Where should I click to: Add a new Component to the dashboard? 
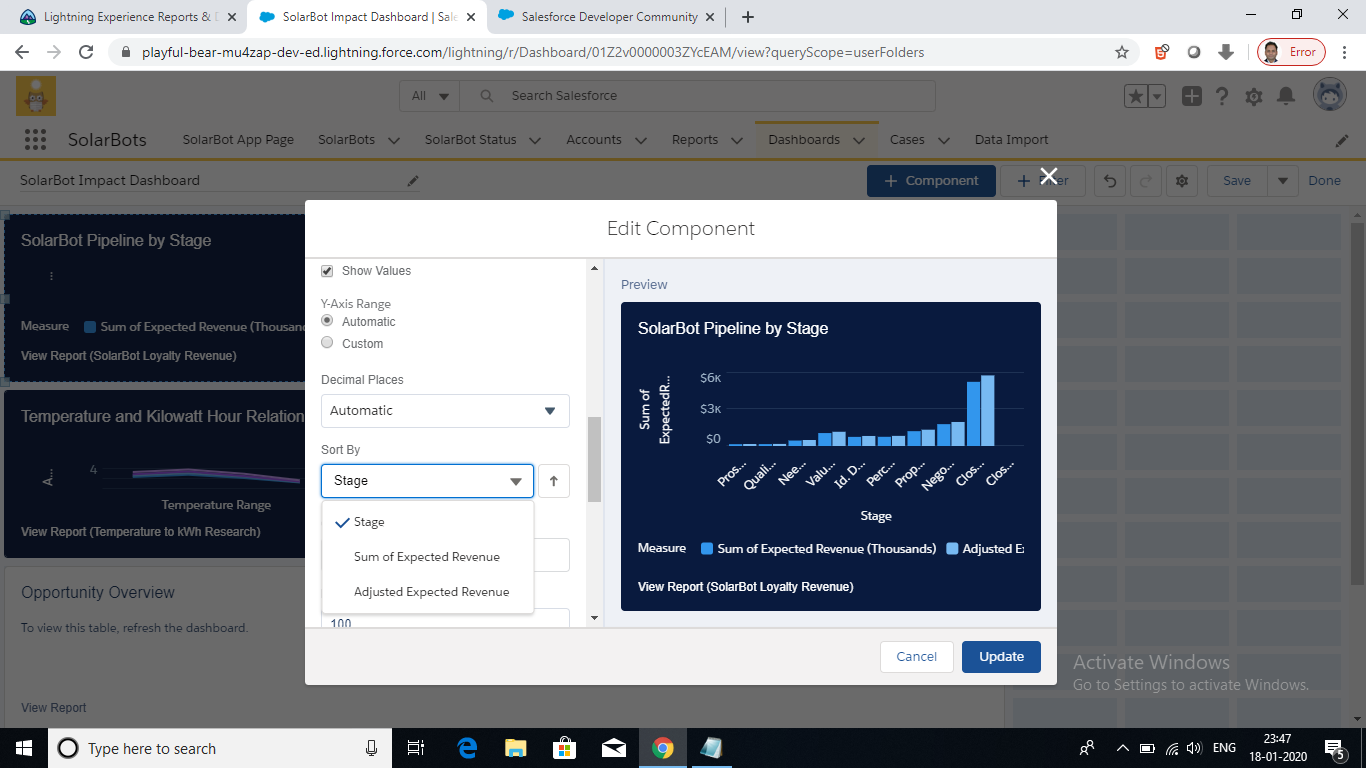pyautogui.click(x=931, y=181)
